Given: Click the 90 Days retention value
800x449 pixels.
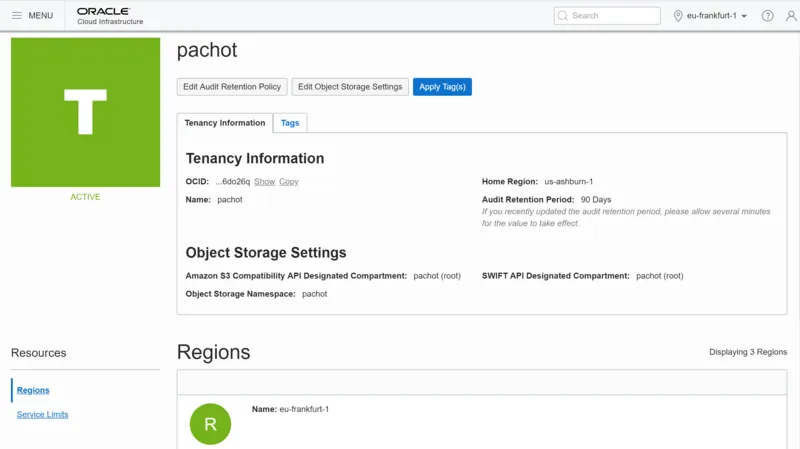Looking at the screenshot, I should pyautogui.click(x=596, y=199).
